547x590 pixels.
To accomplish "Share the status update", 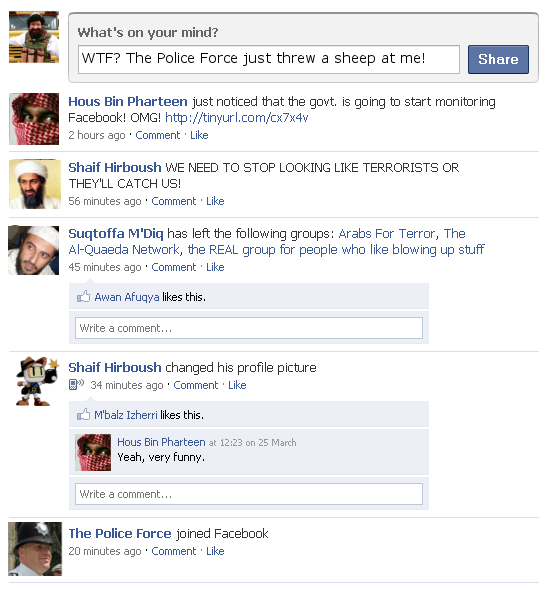I will pos(498,59).
